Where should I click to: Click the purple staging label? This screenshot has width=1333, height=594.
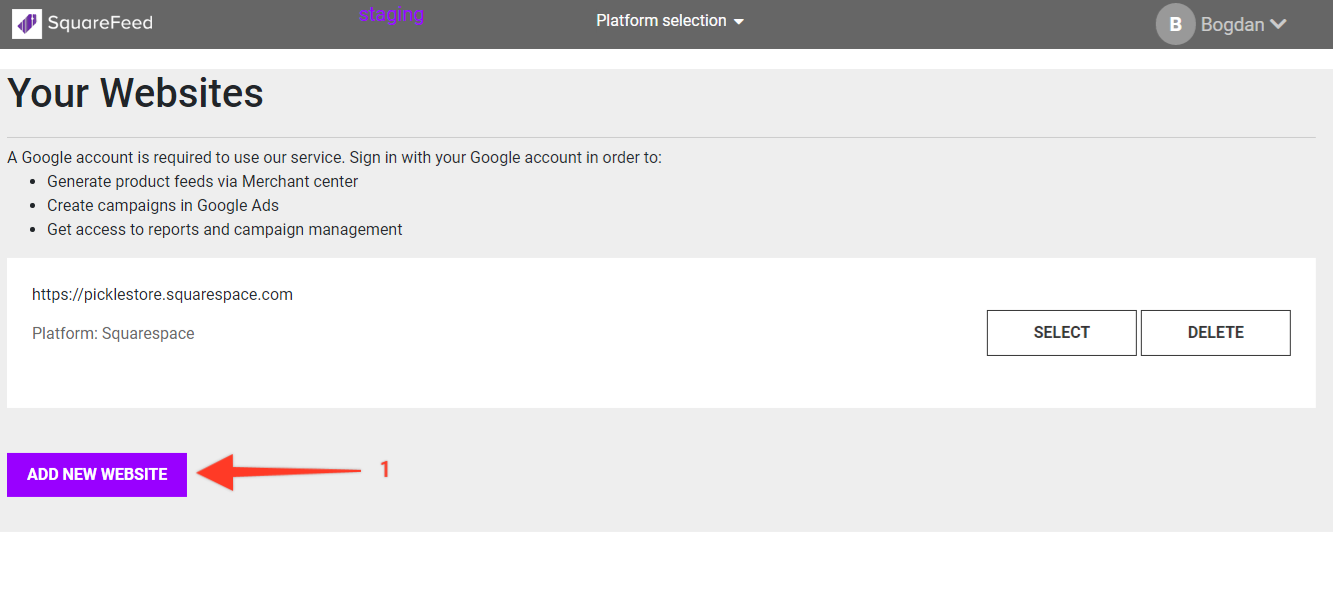tap(392, 14)
